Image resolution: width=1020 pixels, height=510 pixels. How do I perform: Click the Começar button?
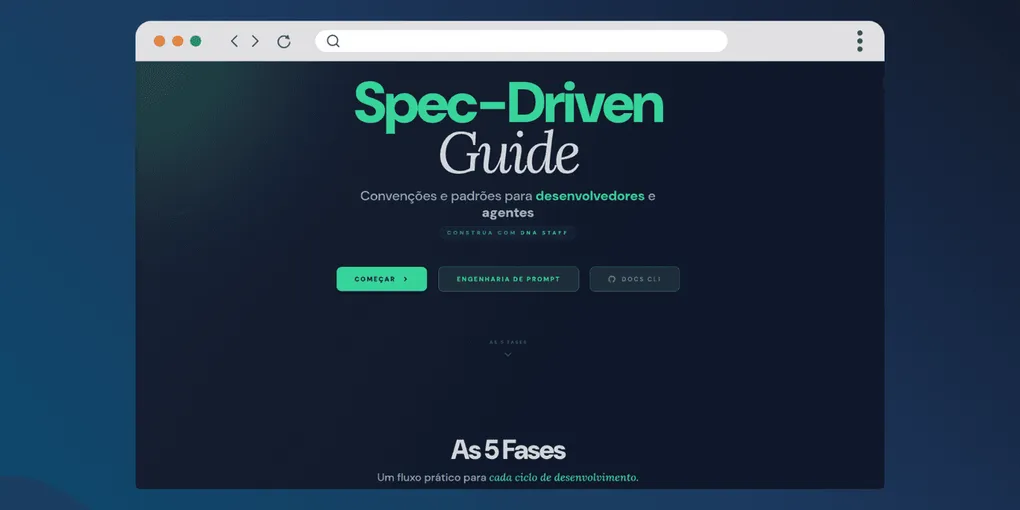pos(382,279)
